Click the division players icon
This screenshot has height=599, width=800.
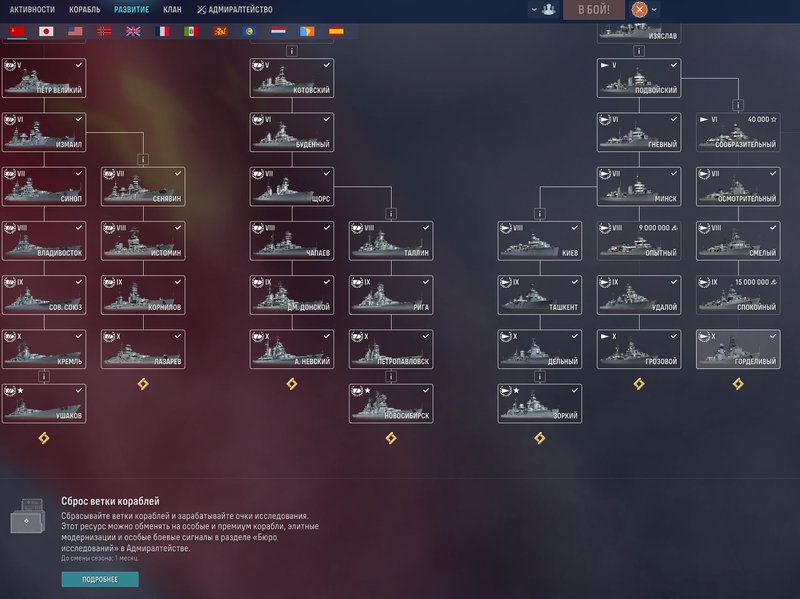coord(548,9)
